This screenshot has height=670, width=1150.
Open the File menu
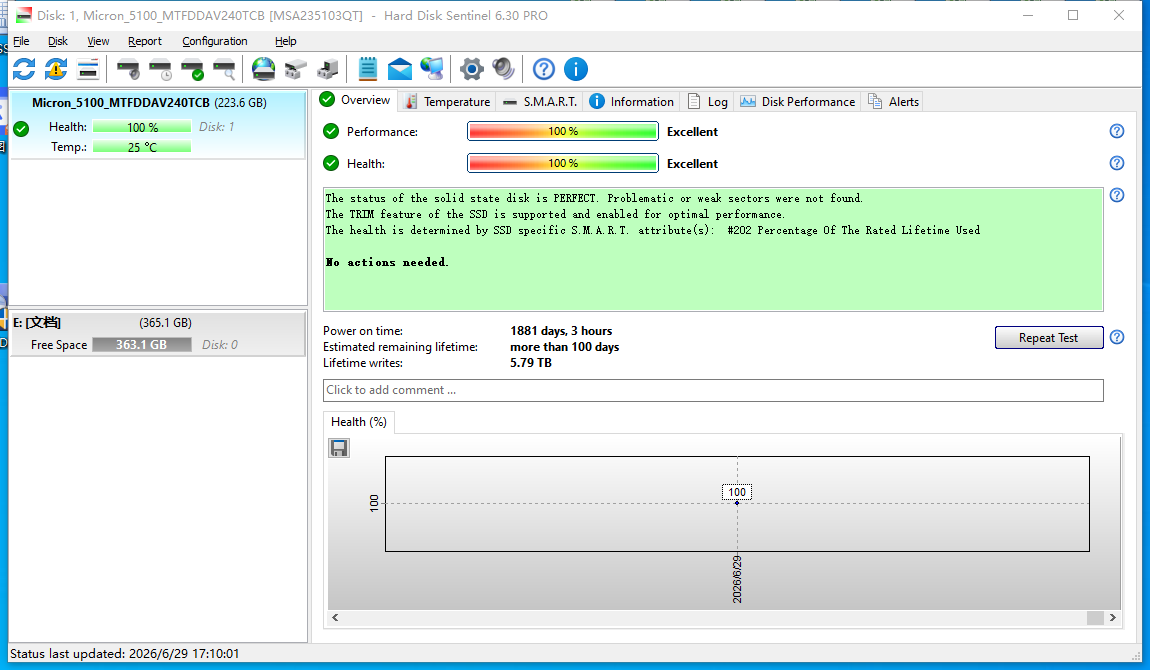coord(21,41)
